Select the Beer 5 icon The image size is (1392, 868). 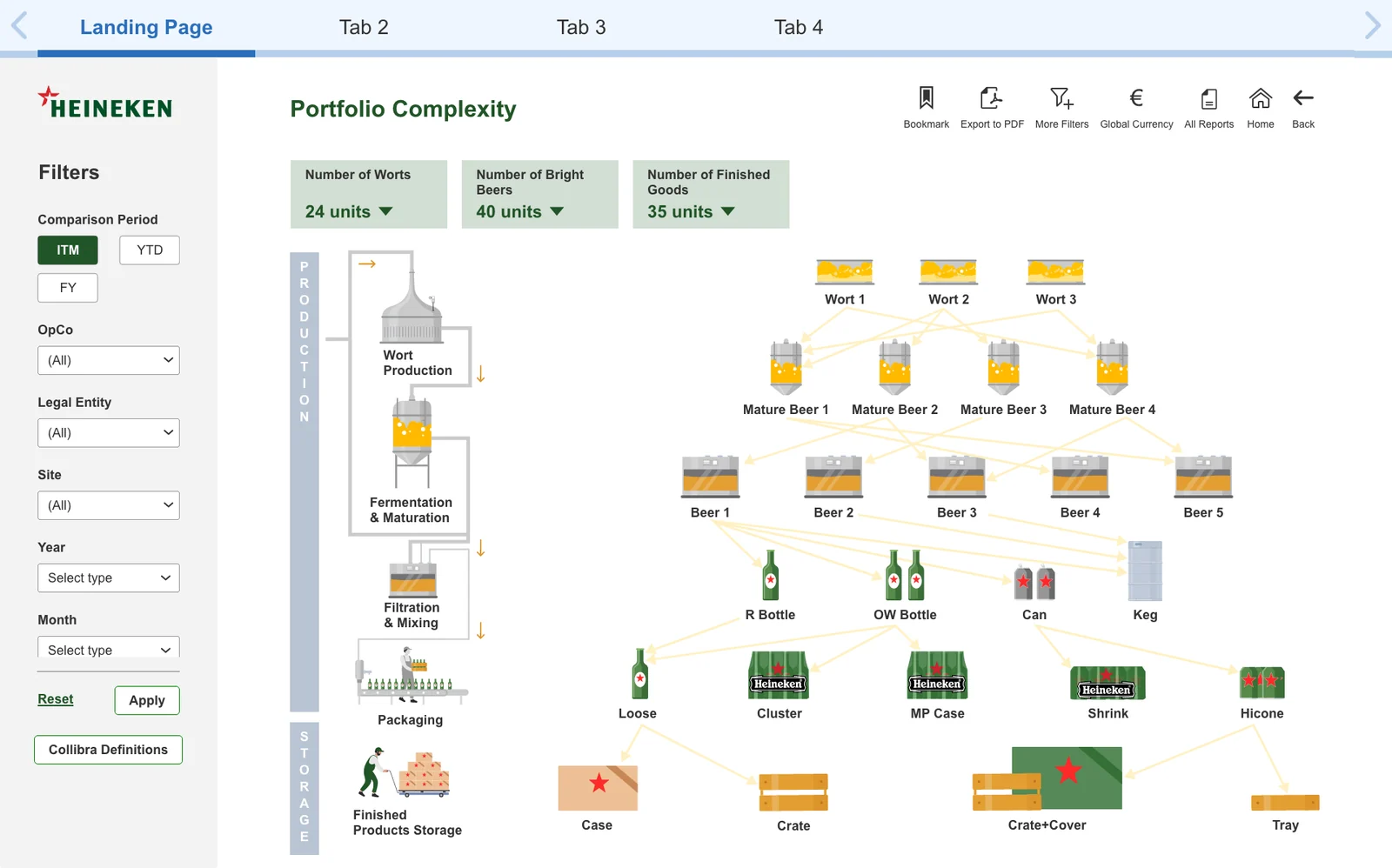click(x=1203, y=476)
